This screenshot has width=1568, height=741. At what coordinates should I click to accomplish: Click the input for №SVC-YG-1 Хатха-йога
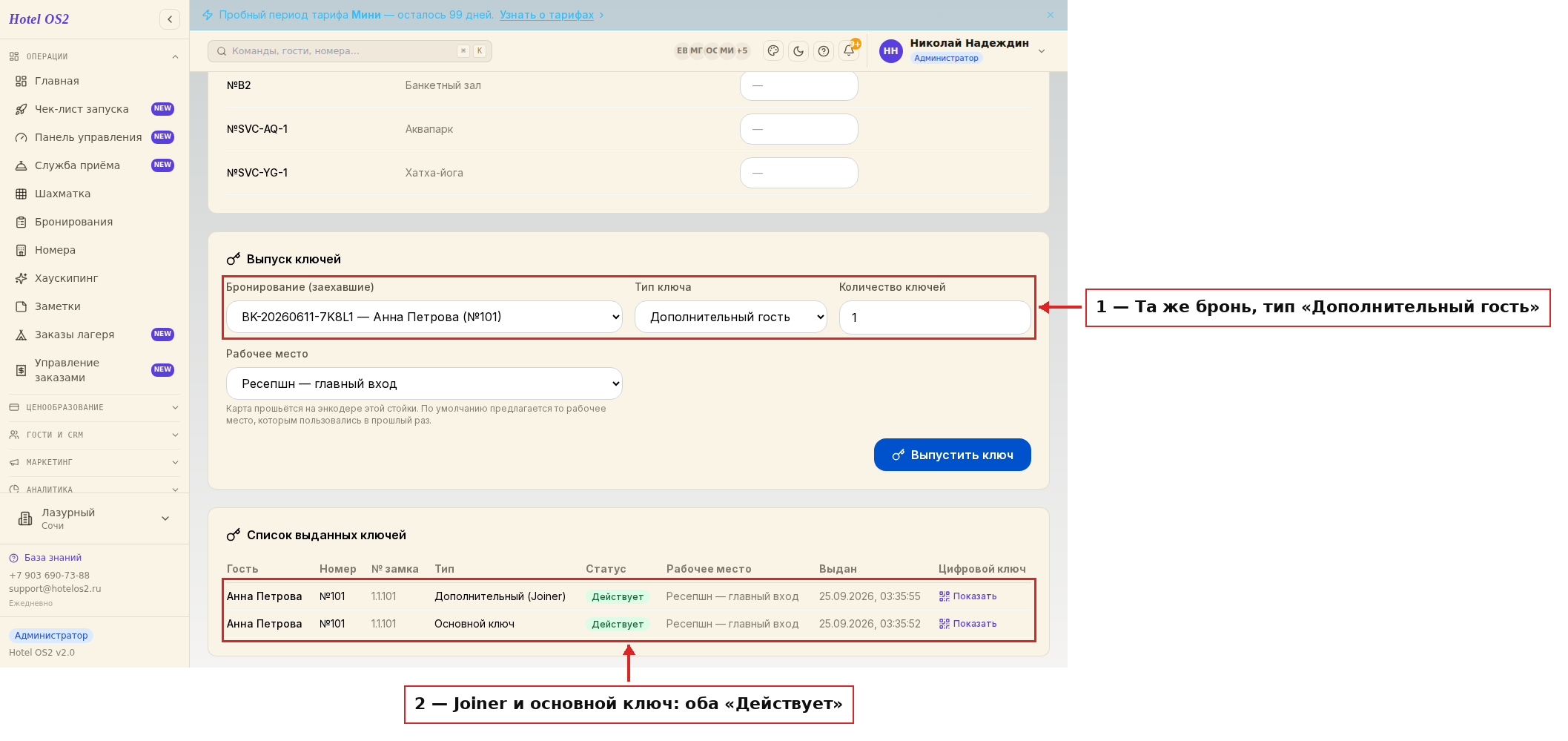[x=798, y=173]
